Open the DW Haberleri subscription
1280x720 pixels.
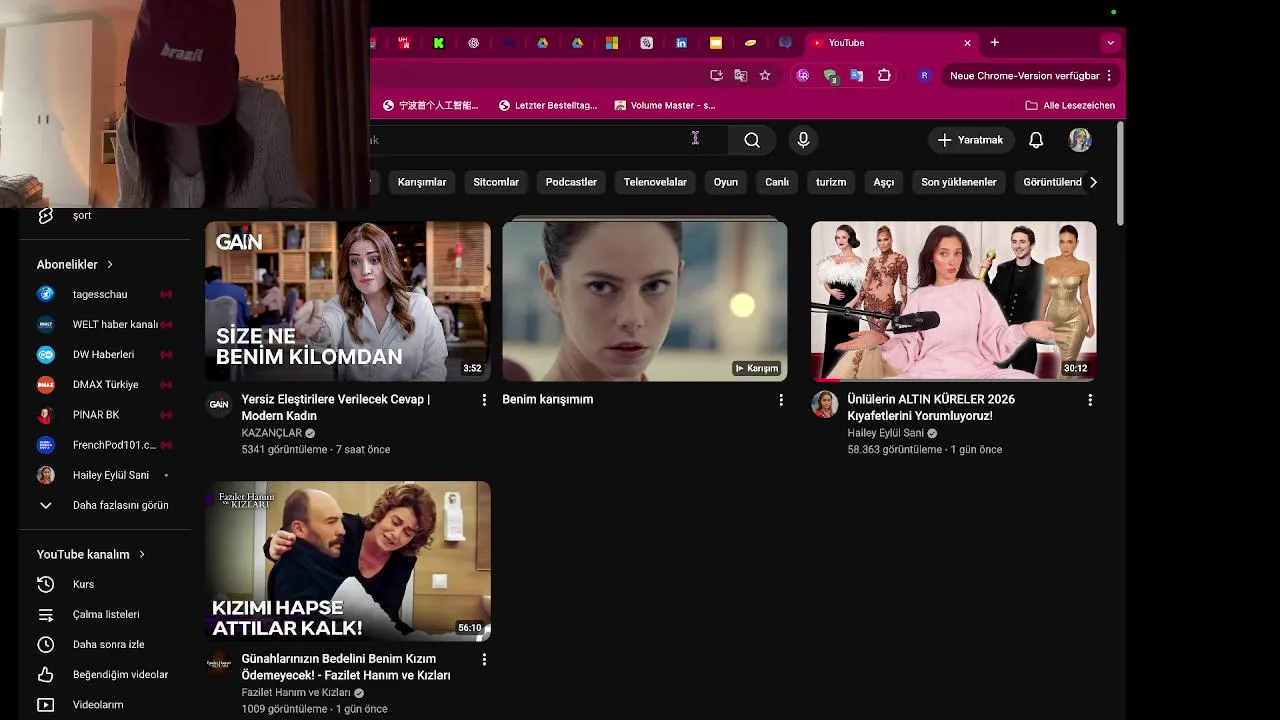[105, 354]
